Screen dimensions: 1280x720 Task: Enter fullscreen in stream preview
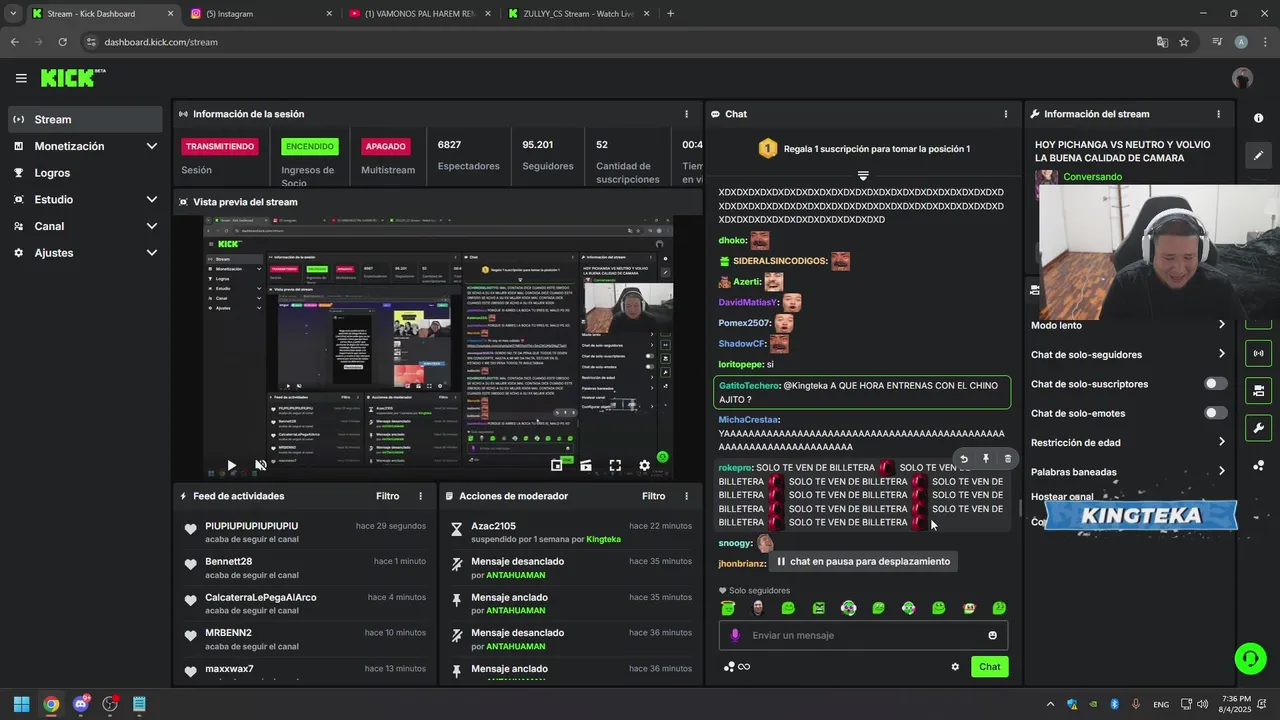[615, 465]
